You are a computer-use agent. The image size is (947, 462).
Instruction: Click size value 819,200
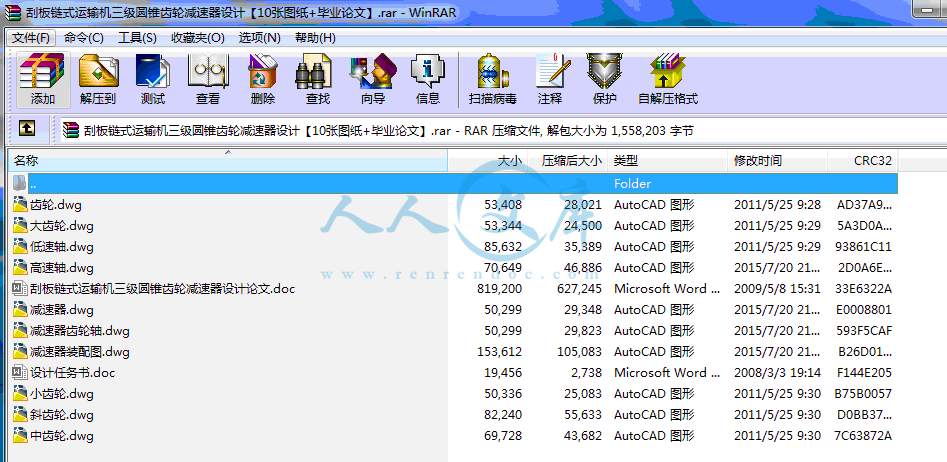[x=499, y=289]
